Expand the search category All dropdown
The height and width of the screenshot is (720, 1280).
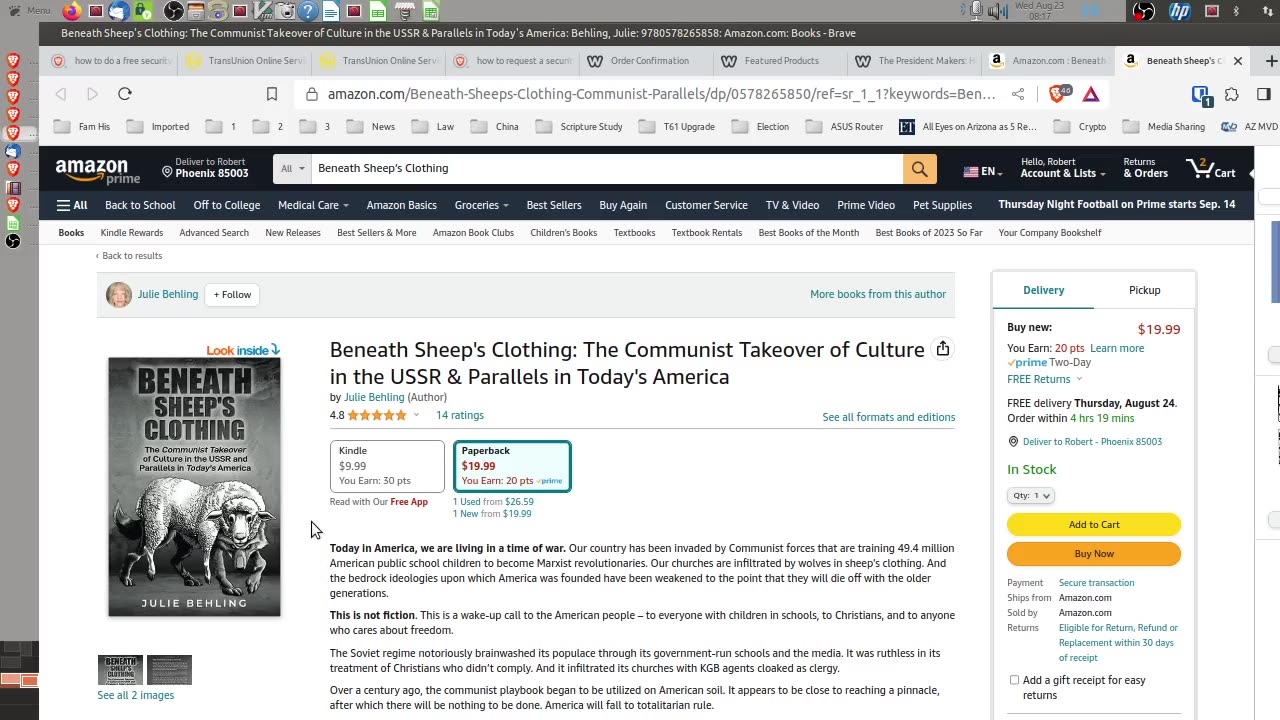click(292, 169)
